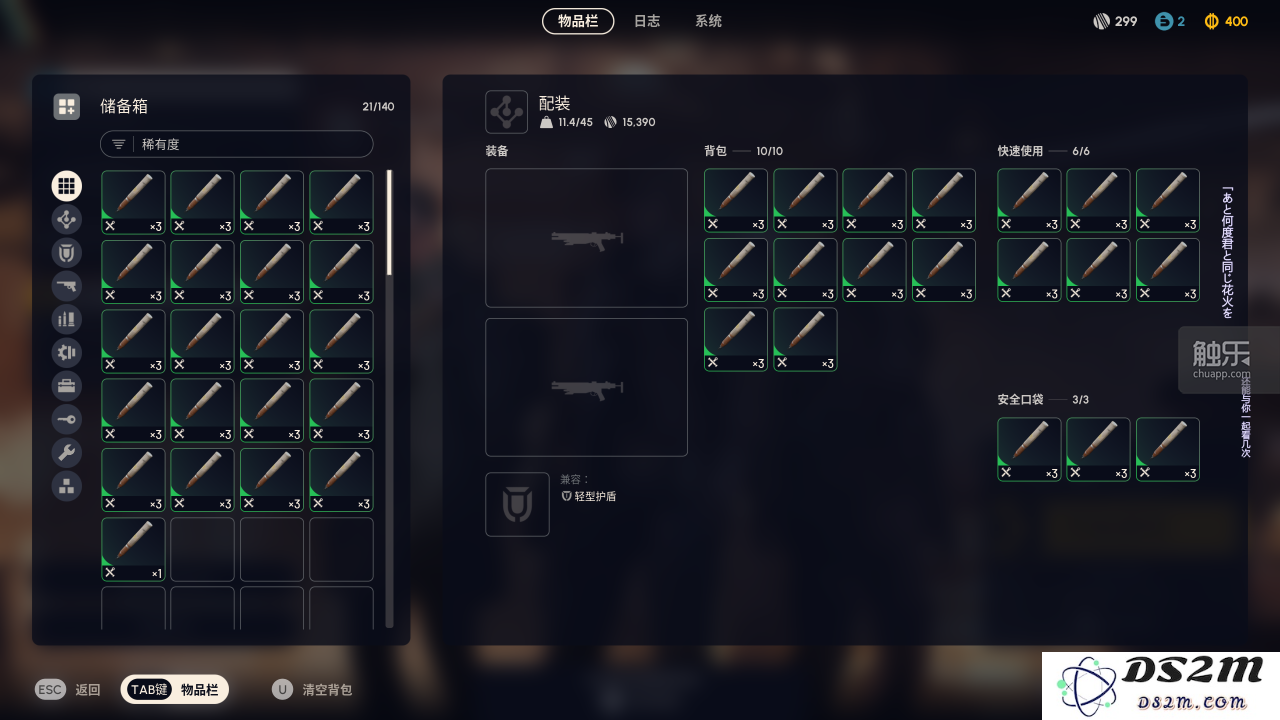
Task: Filter stash by augment category icon
Action: point(66,219)
